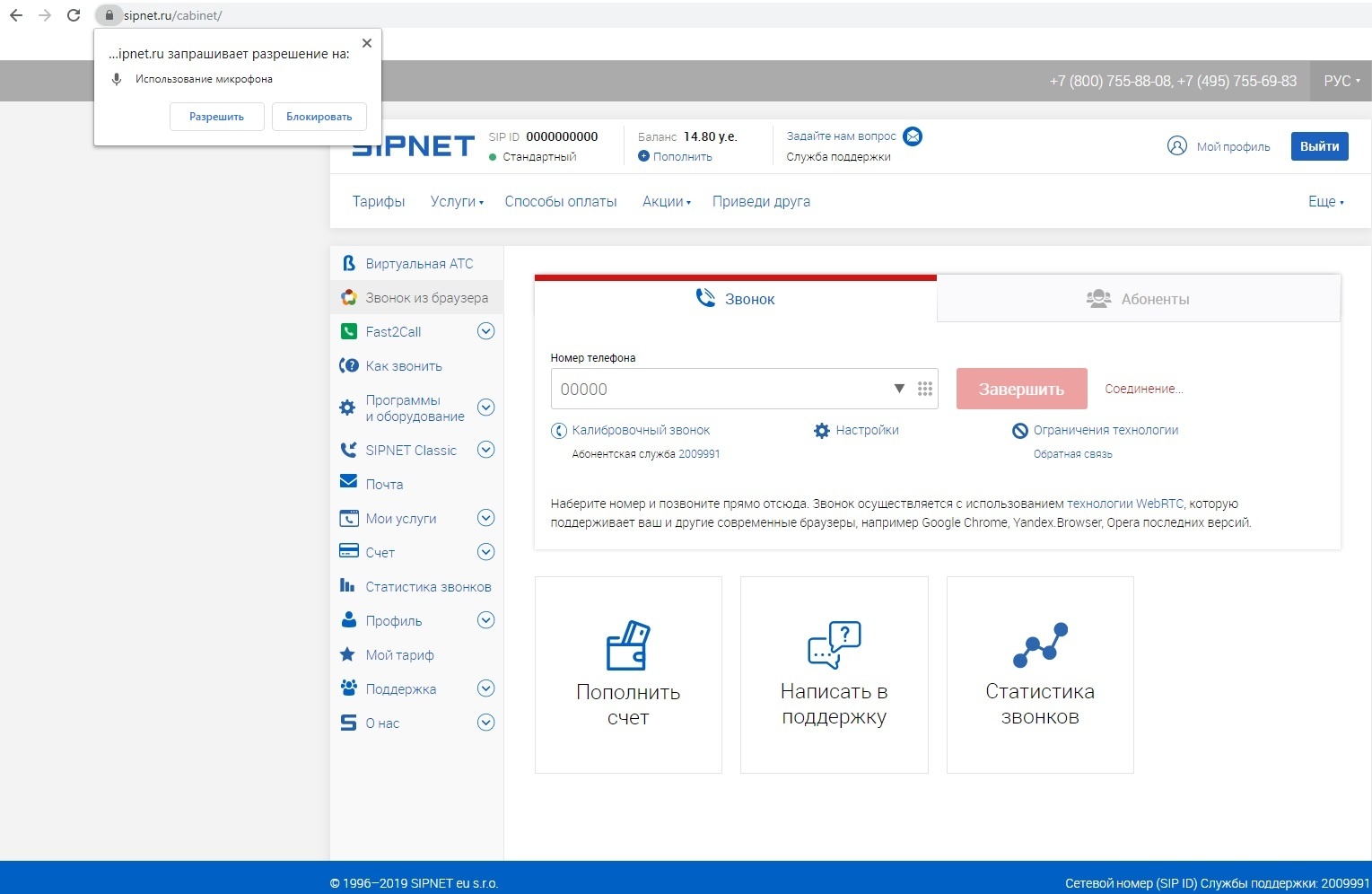This screenshot has height=894, width=1372.
Task: Click the SIPNET Classic handset icon
Action: pyautogui.click(x=348, y=450)
